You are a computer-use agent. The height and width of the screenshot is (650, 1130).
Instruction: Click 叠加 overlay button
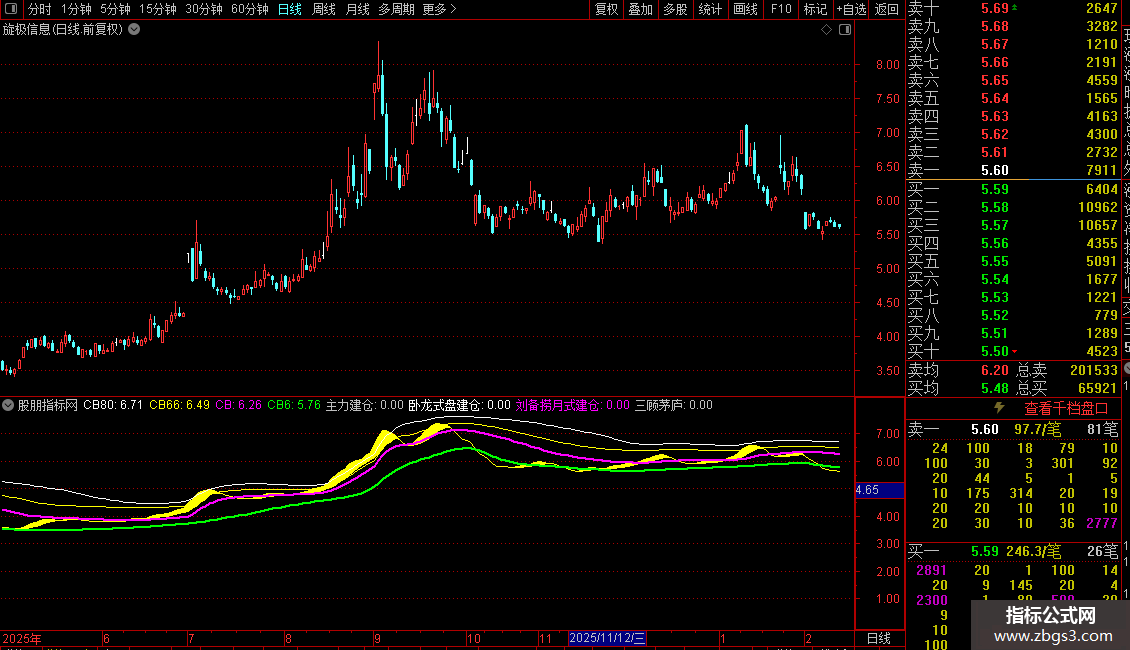coord(640,9)
